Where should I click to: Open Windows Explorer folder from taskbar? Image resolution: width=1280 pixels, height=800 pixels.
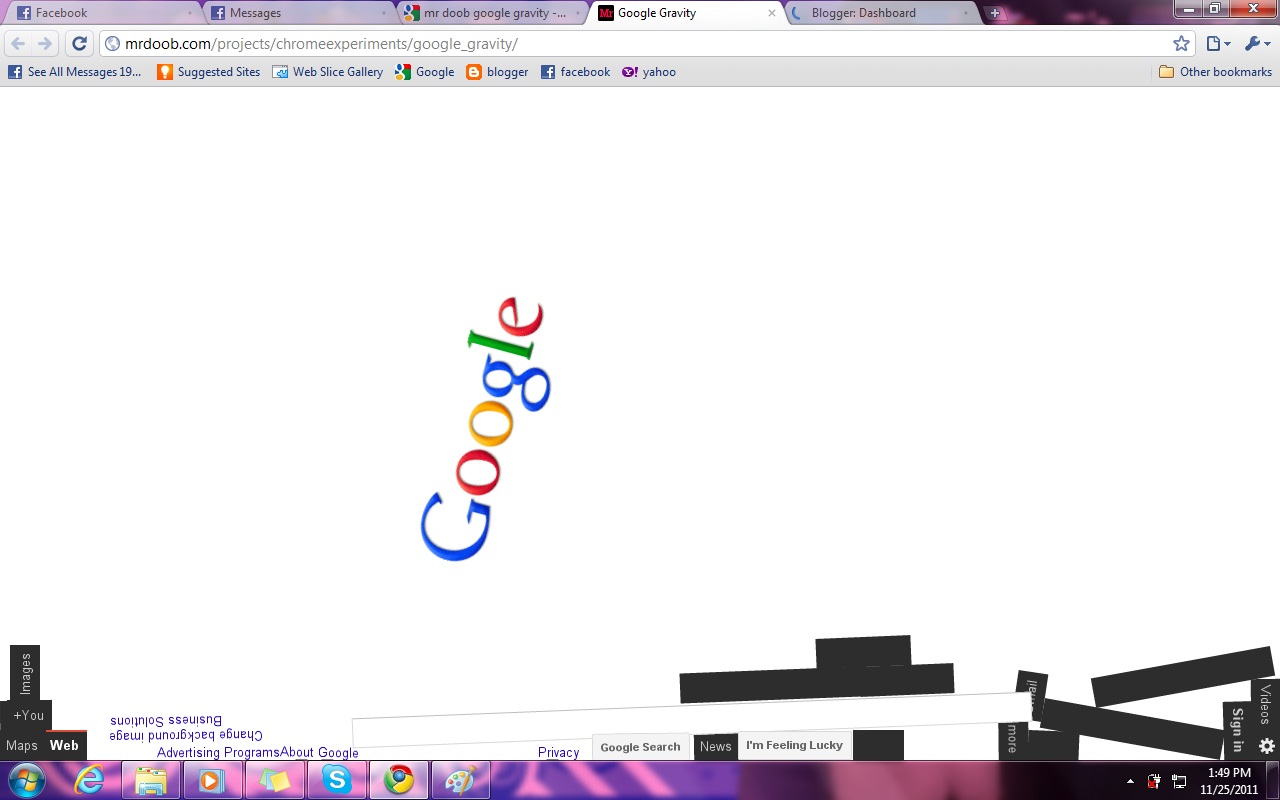point(151,780)
